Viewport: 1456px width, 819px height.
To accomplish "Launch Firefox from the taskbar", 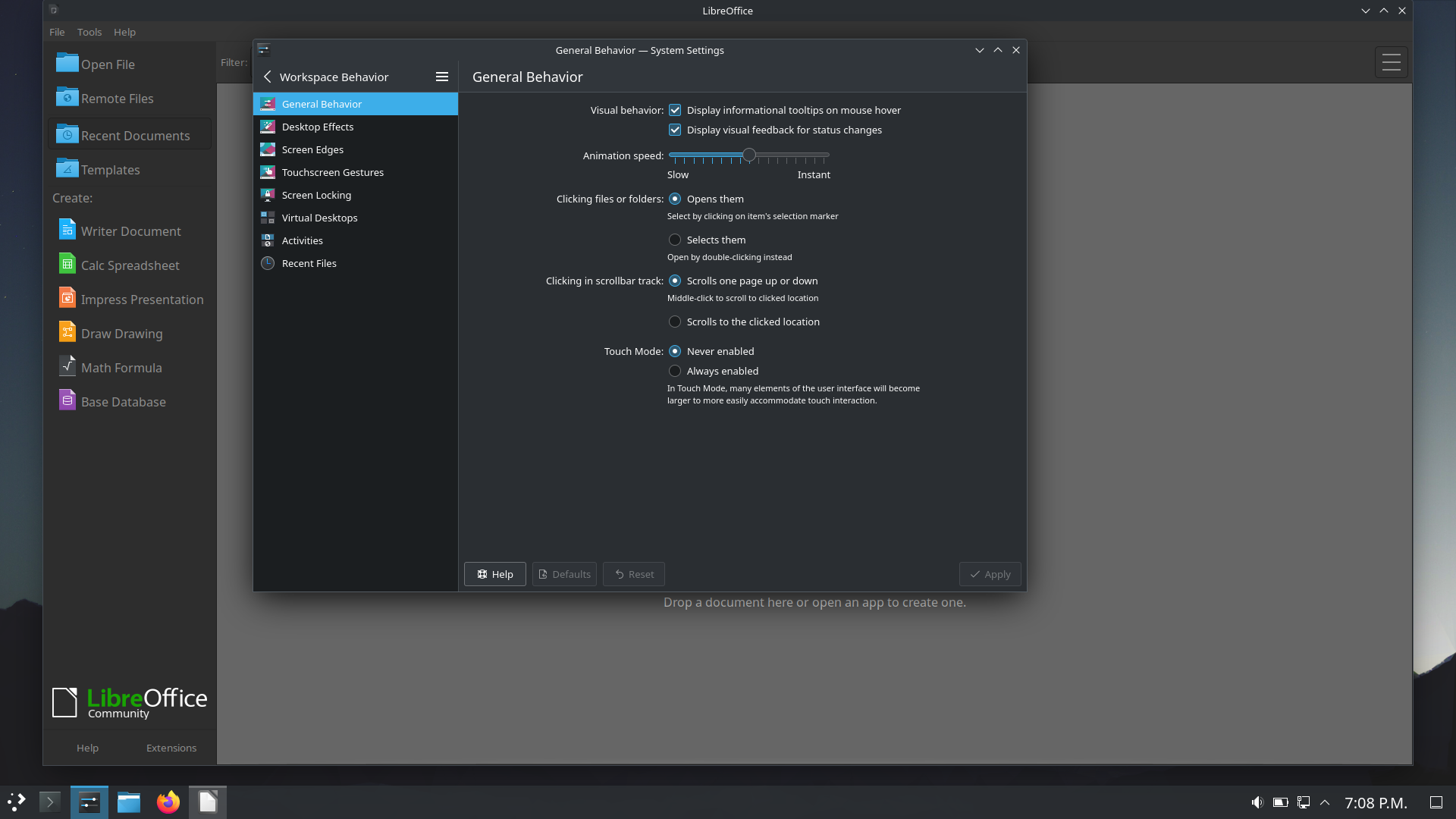I will pos(168,802).
